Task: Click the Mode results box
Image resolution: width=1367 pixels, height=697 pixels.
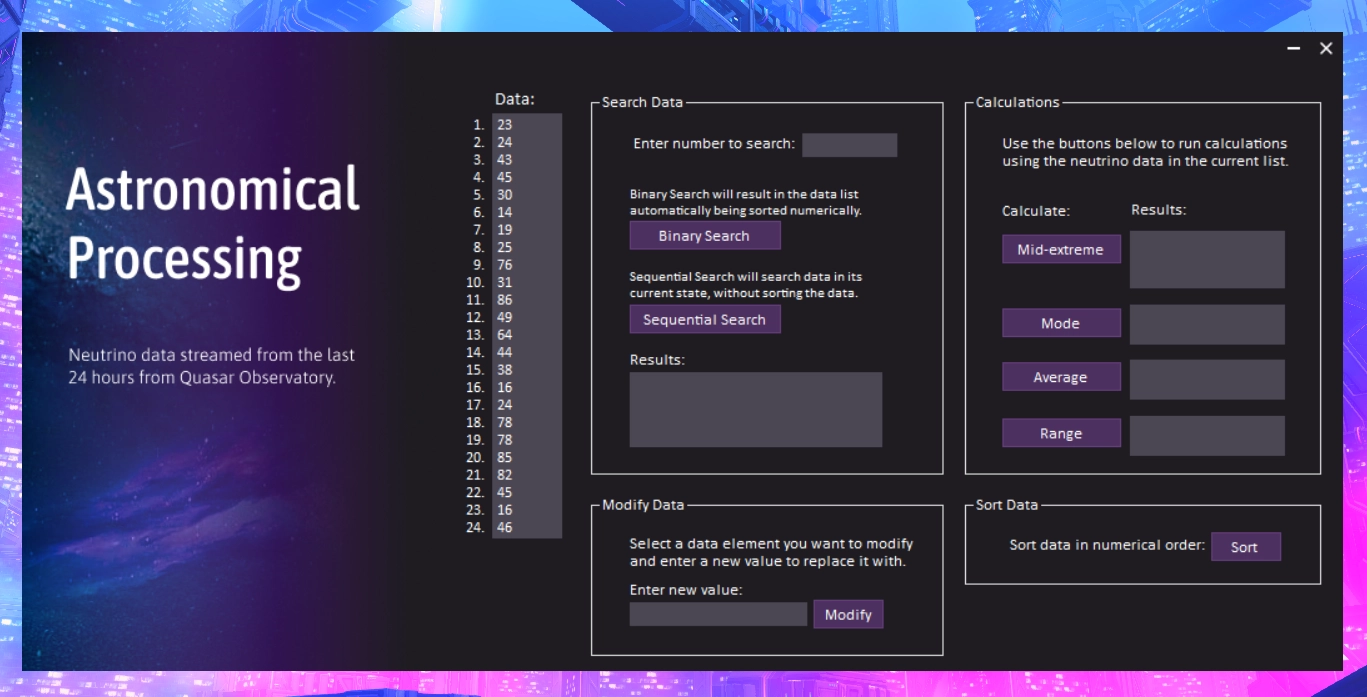Action: coord(1207,325)
